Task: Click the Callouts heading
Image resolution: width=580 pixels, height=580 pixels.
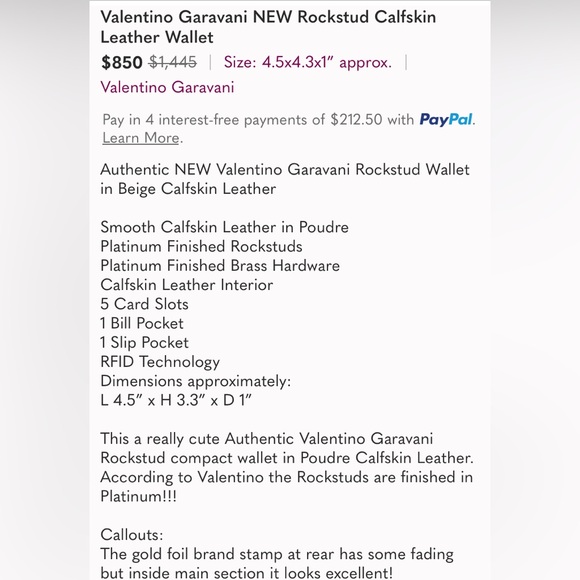Action: (132, 535)
